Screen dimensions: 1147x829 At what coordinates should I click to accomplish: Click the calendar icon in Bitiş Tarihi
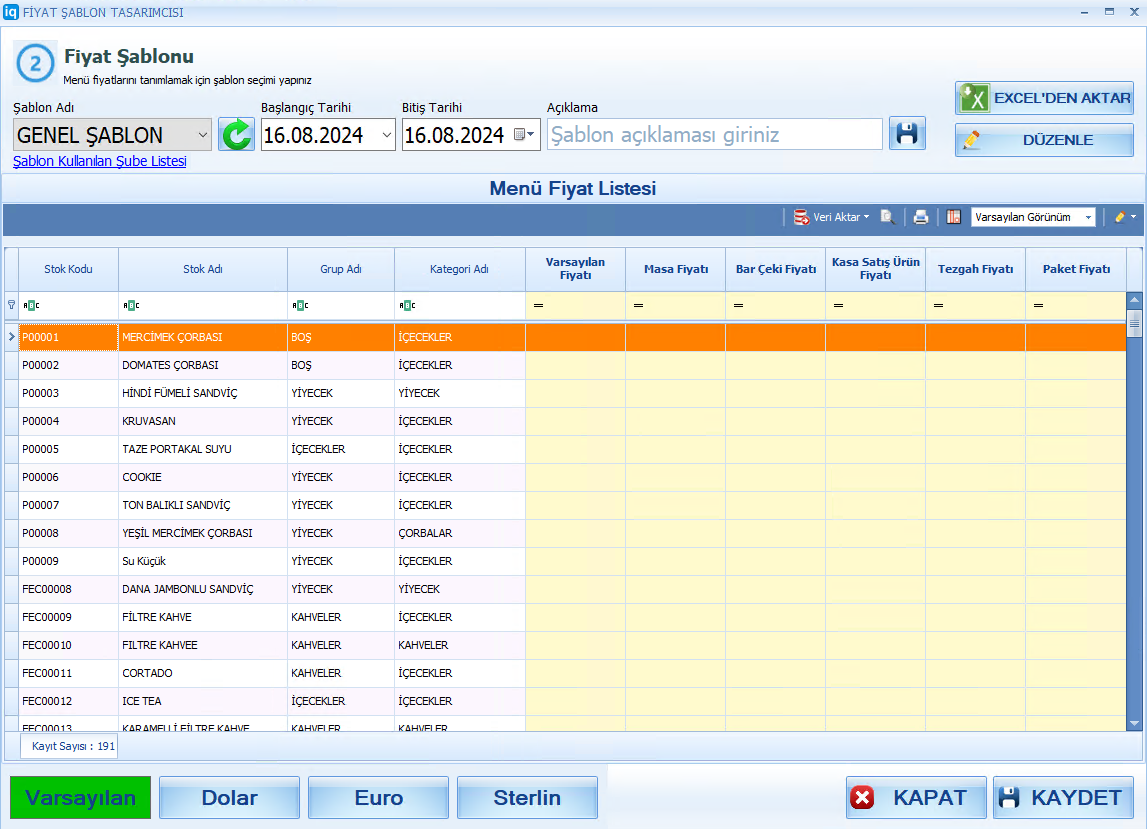pyautogui.click(x=519, y=135)
